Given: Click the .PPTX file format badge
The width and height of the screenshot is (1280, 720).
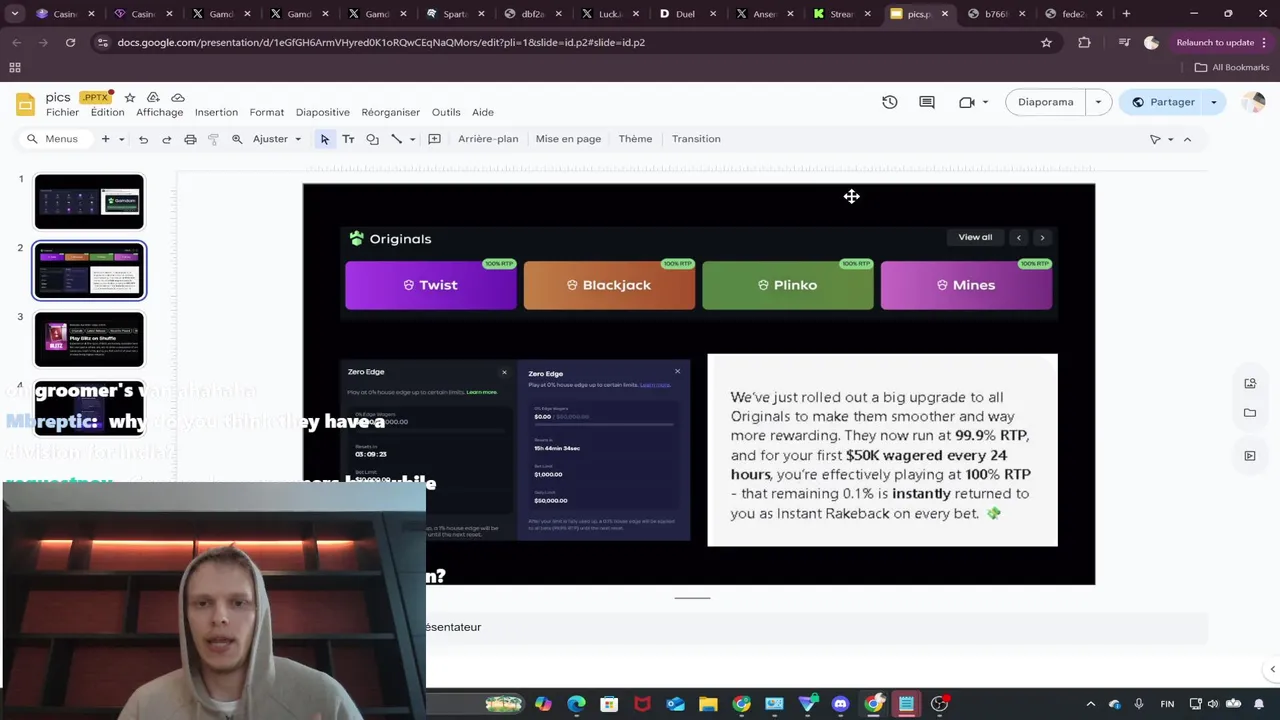Looking at the screenshot, I should tap(95, 98).
